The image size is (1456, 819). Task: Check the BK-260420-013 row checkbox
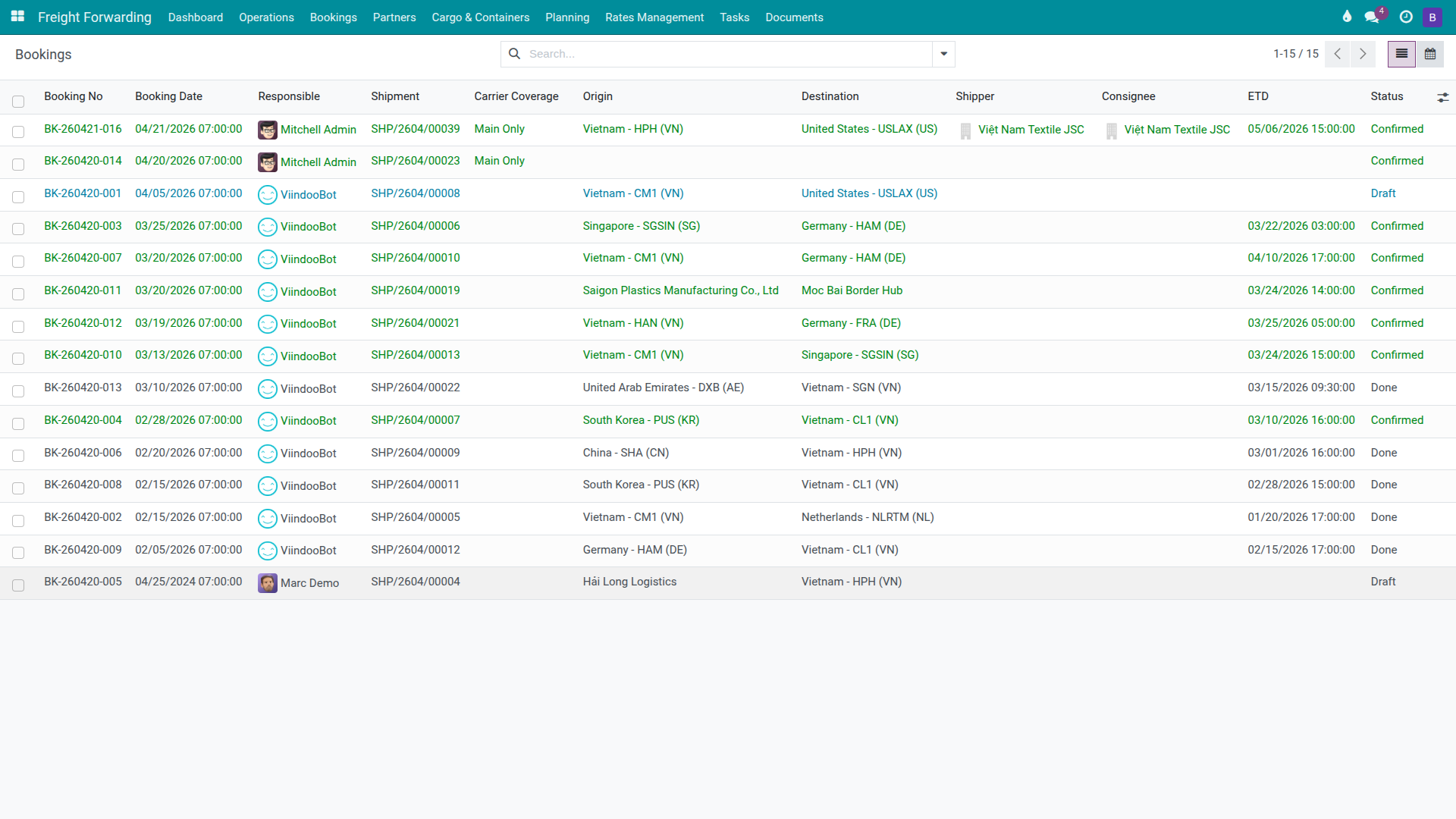coord(18,391)
